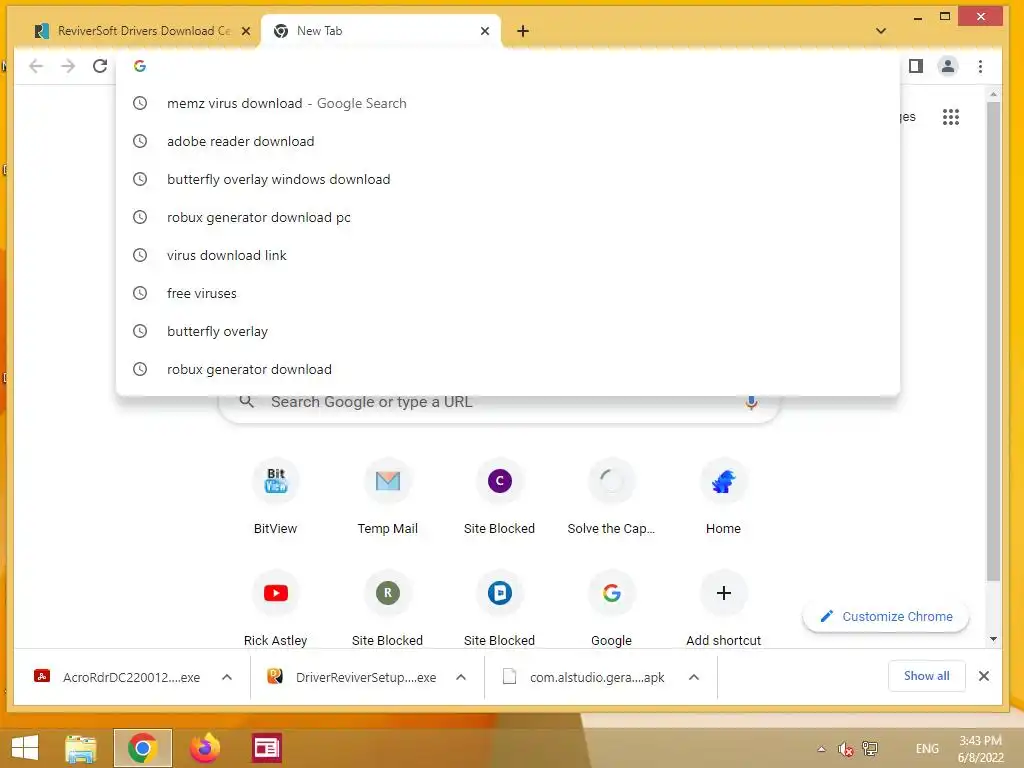Screen dimensions: 1024x768
Task: Open Firefox from taskbar
Action: click(x=204, y=748)
